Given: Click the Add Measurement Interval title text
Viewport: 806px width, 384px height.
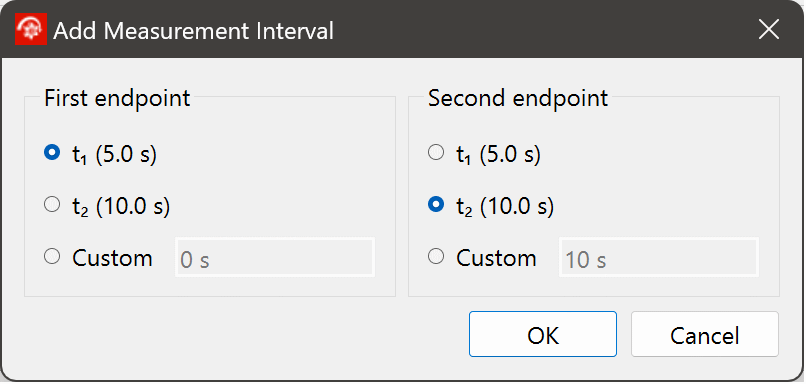Looking at the screenshot, I should tap(194, 31).
